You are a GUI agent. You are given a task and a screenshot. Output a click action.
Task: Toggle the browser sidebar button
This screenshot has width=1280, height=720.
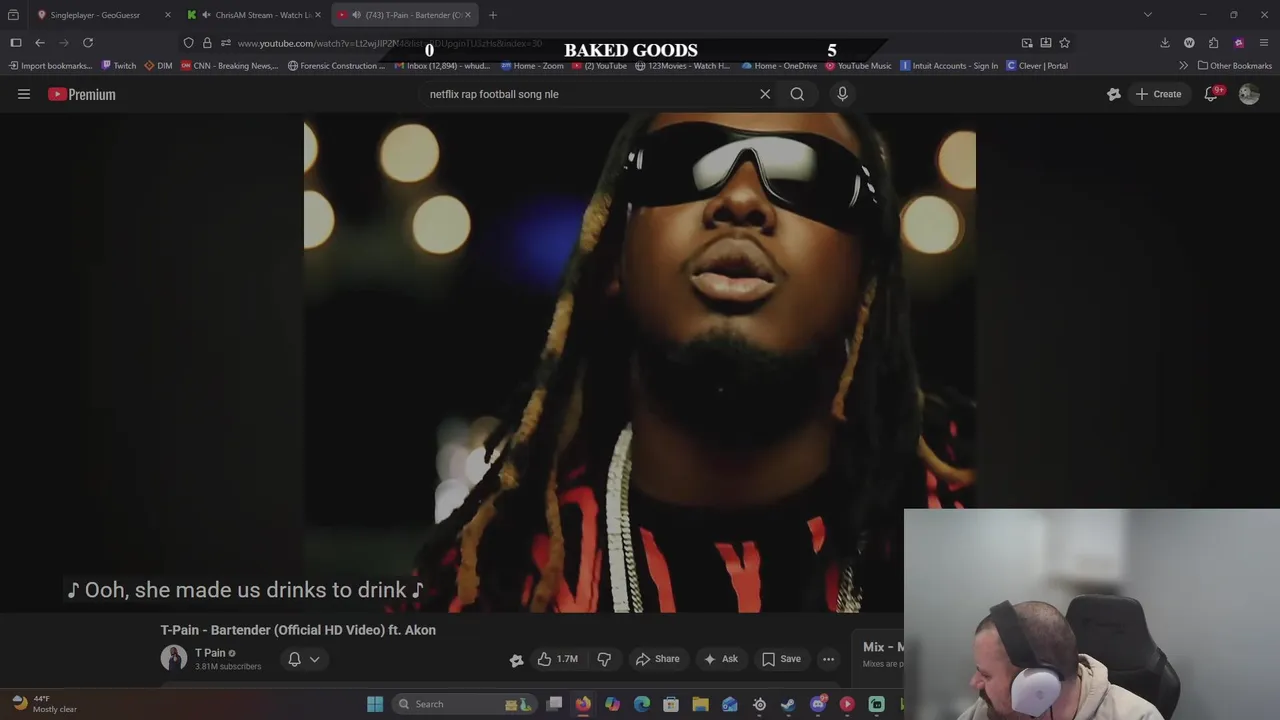pos(16,43)
